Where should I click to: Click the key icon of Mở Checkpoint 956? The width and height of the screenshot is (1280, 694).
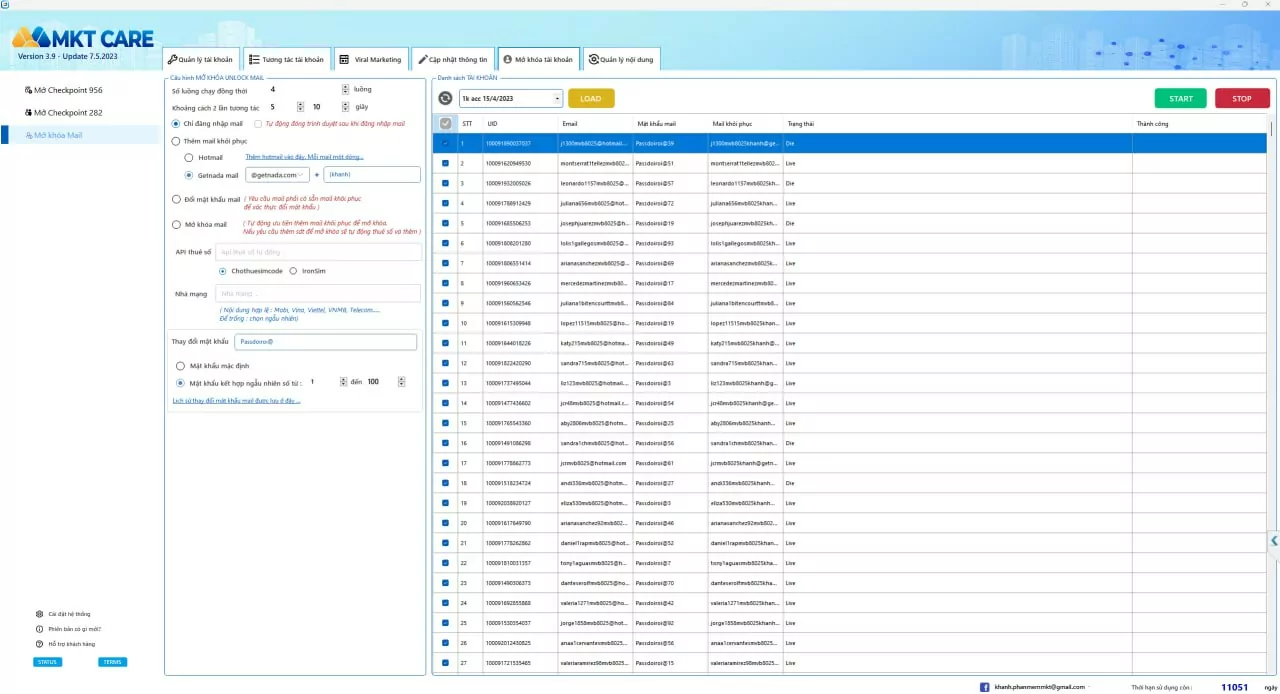[x=28, y=90]
